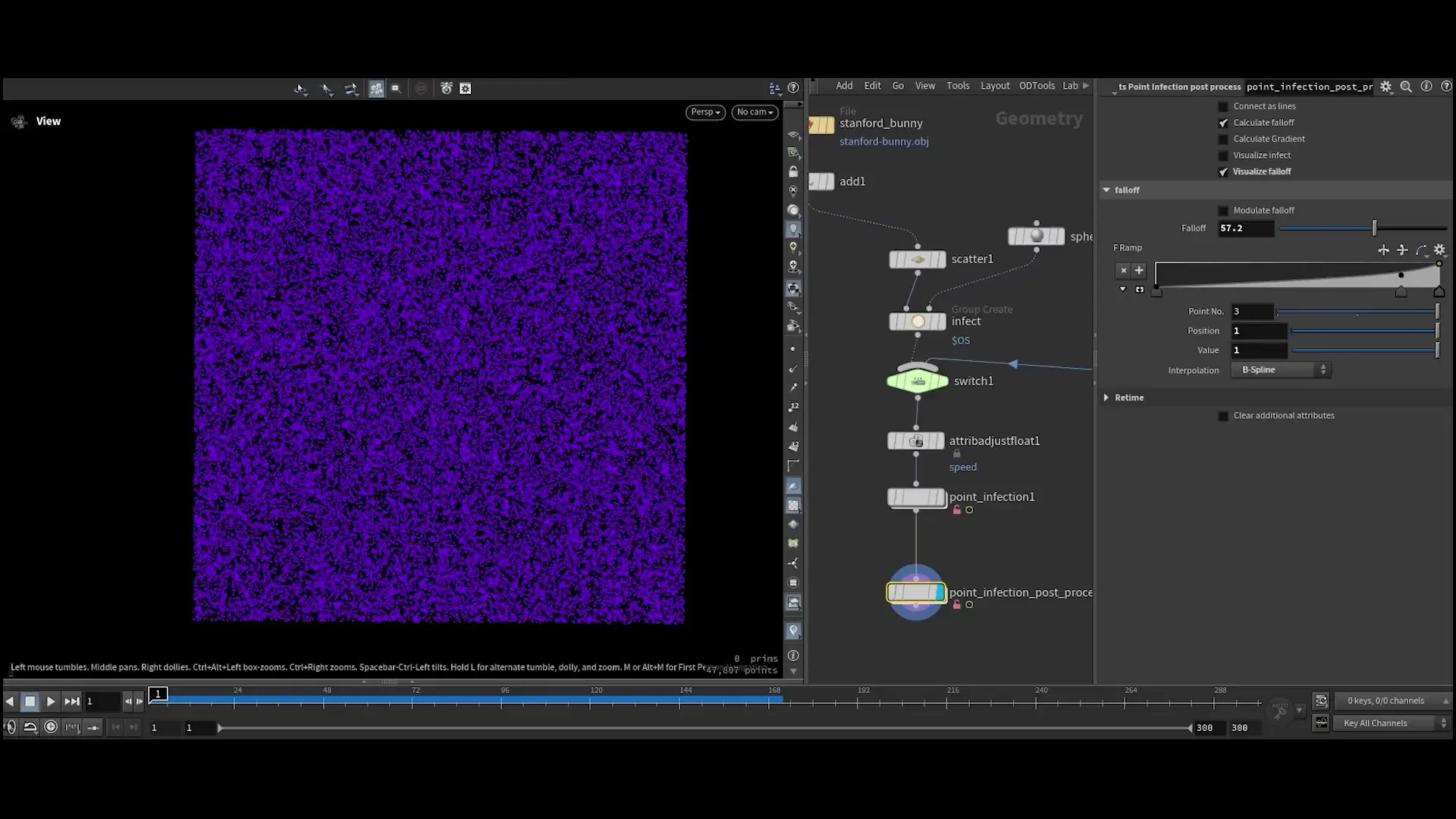
Task: Open the ODTools menu
Action: click(x=1037, y=86)
